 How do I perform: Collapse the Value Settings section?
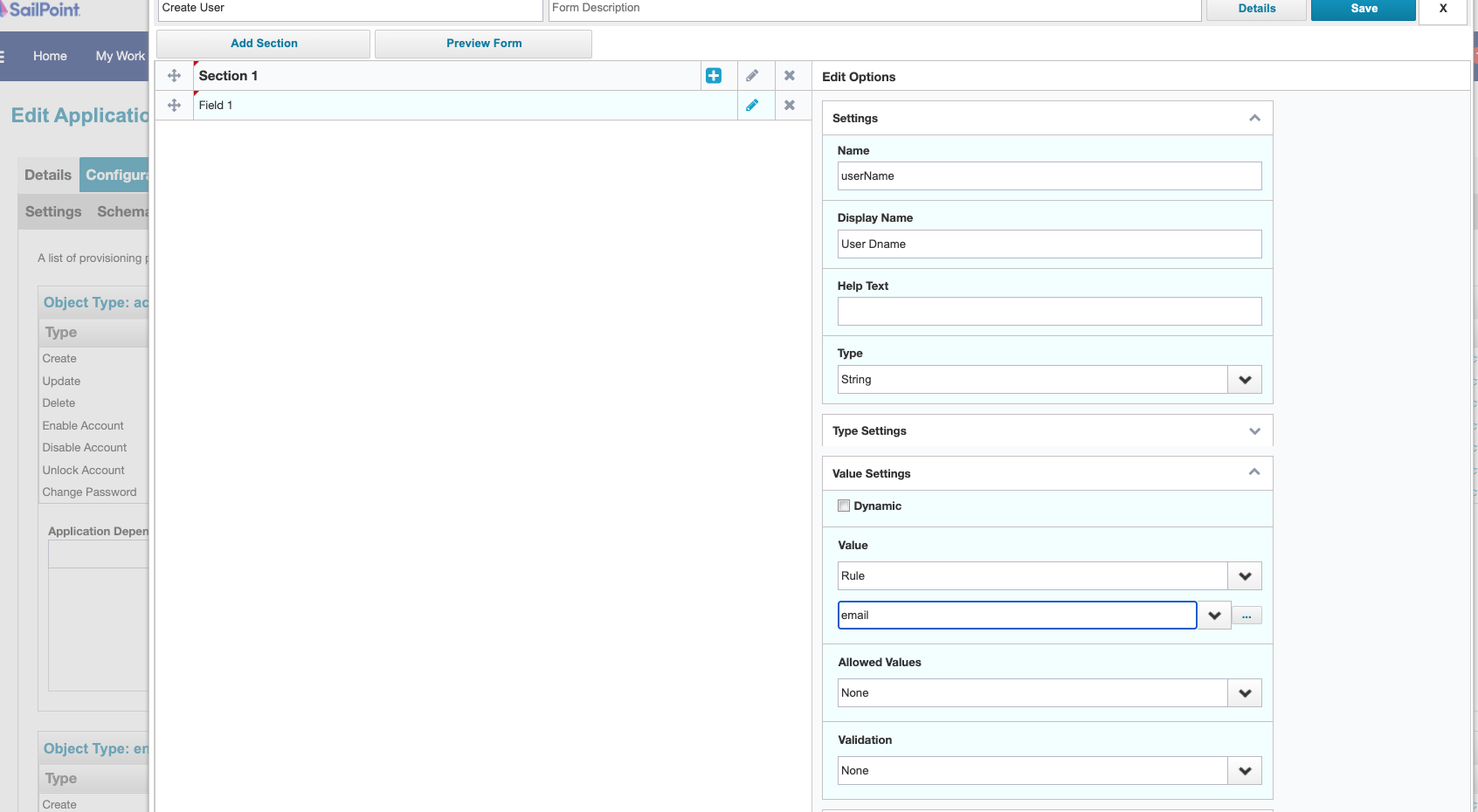pyautogui.click(x=1255, y=472)
